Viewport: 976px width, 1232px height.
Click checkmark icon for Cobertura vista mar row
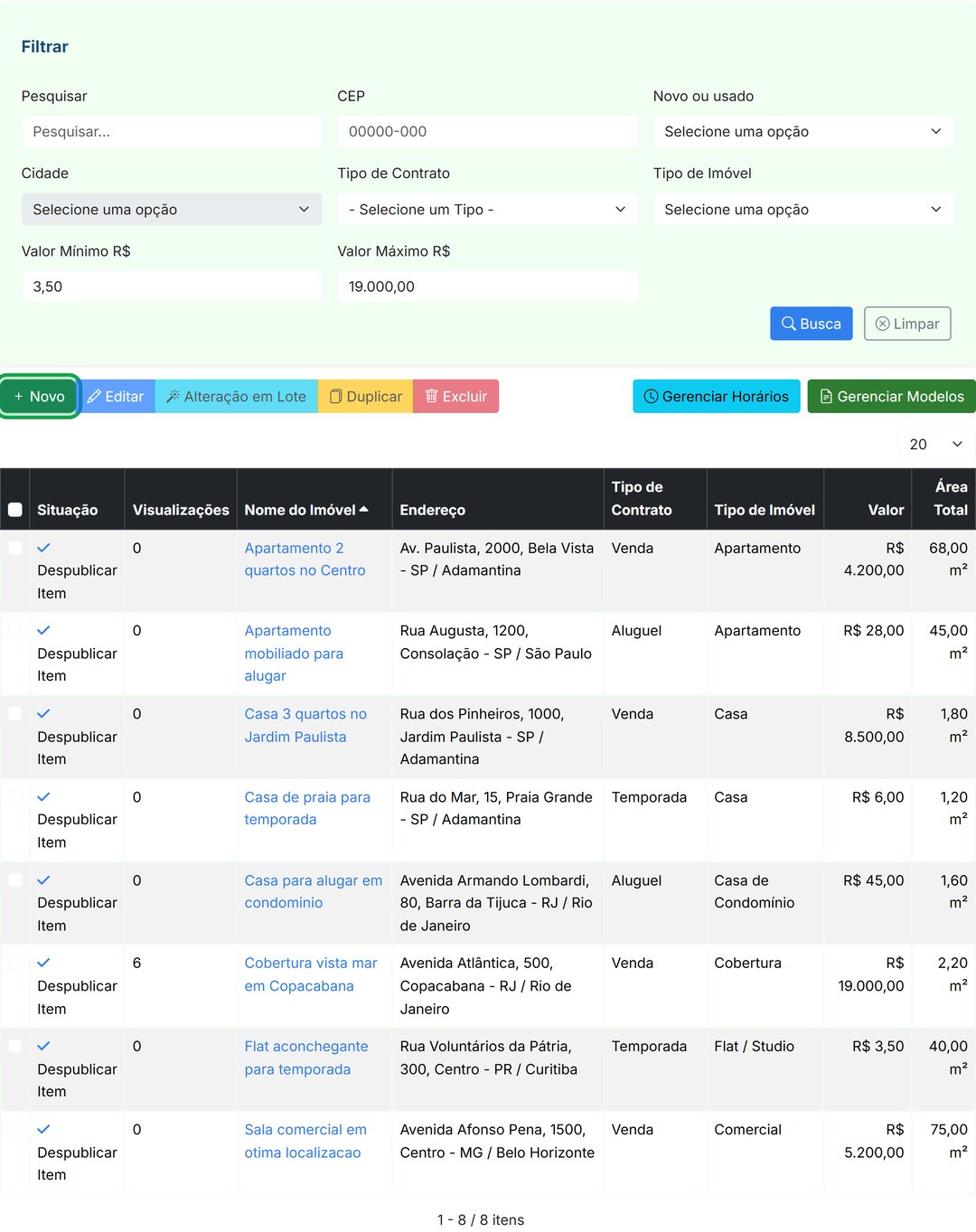(43, 963)
